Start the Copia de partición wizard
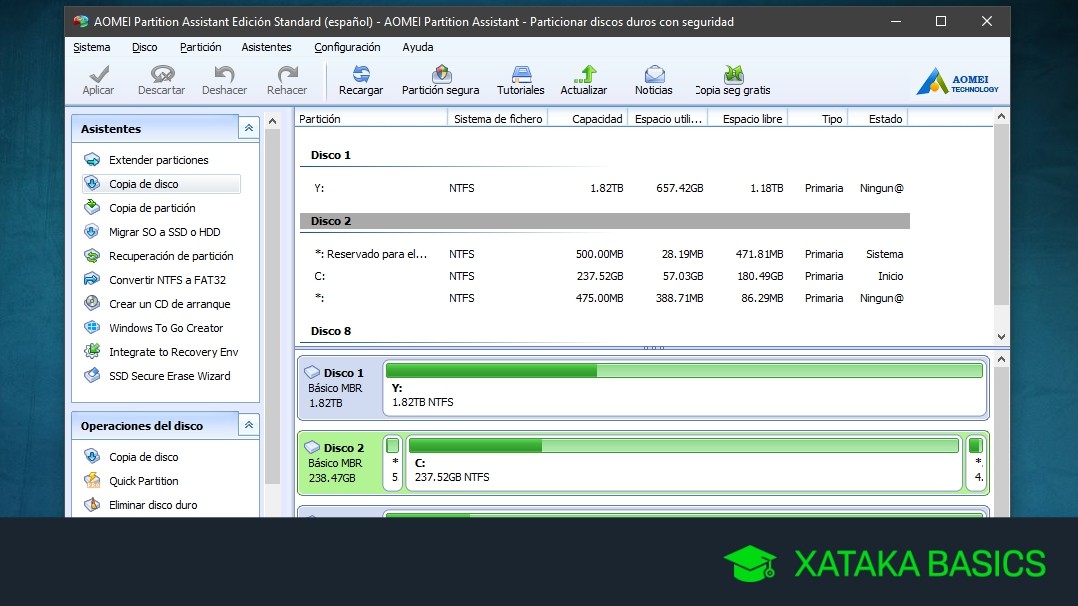The width and height of the screenshot is (1078, 606). (x=152, y=208)
